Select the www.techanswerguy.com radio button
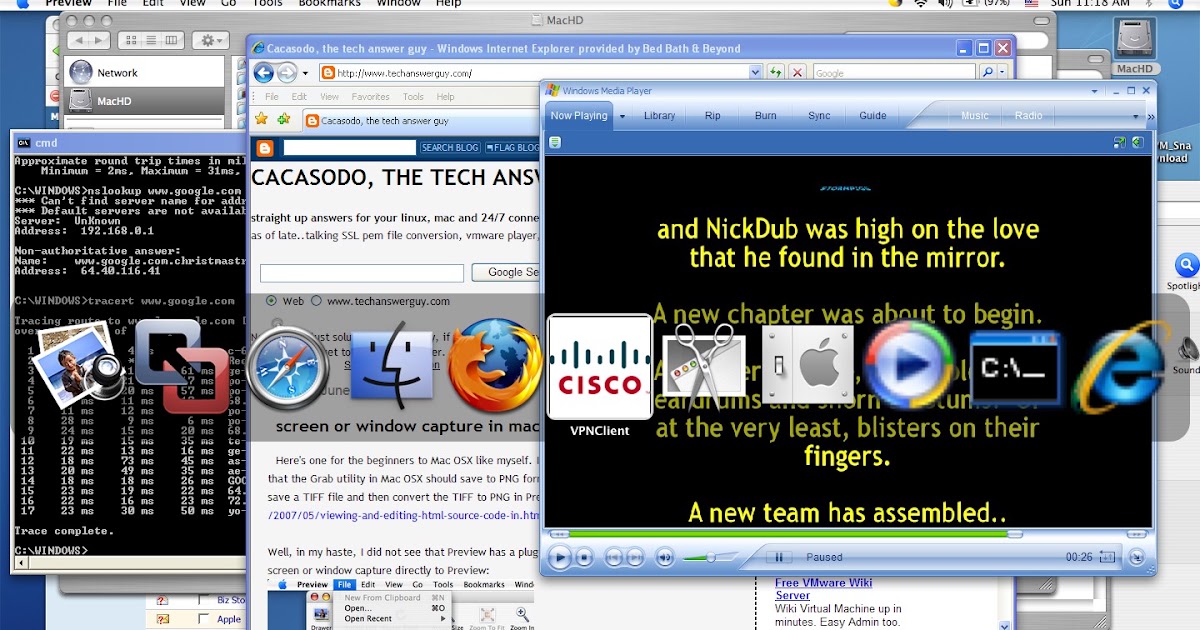This screenshot has height=630, width=1200. click(317, 300)
